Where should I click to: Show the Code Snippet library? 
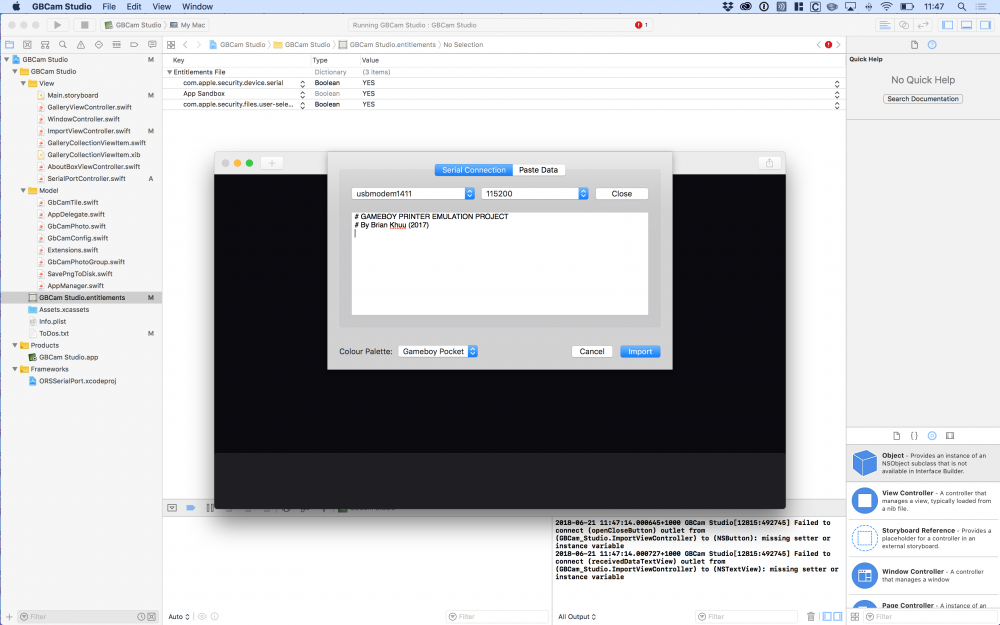pos(914,436)
